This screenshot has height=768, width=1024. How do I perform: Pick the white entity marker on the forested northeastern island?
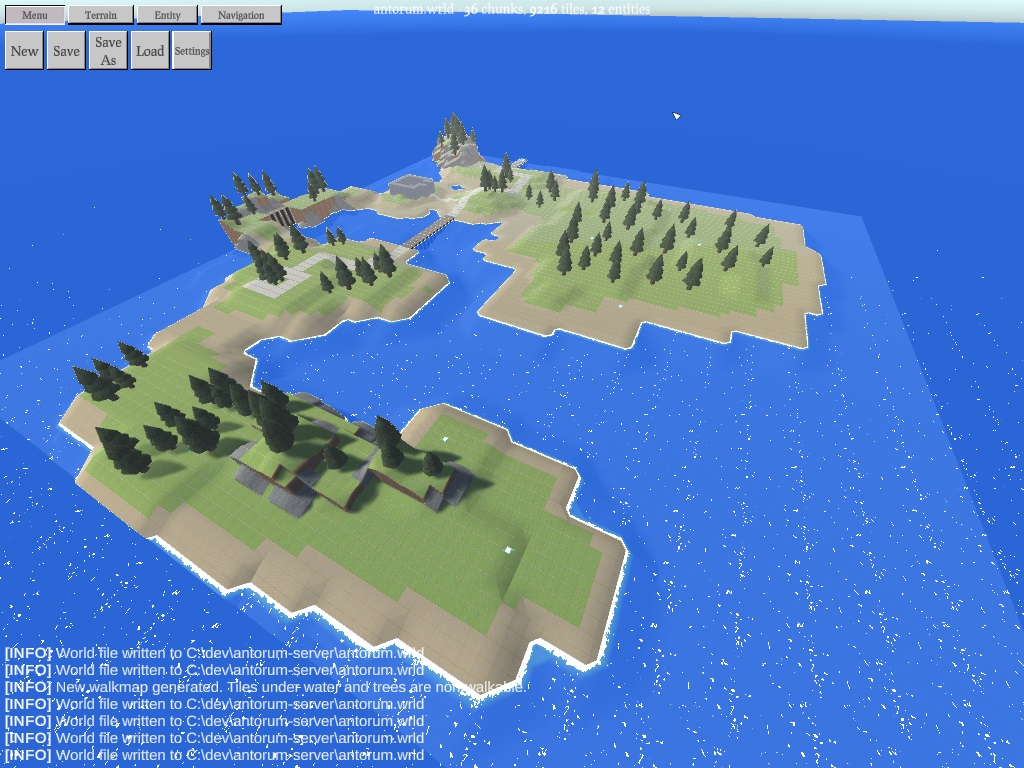pyautogui.click(x=620, y=304)
